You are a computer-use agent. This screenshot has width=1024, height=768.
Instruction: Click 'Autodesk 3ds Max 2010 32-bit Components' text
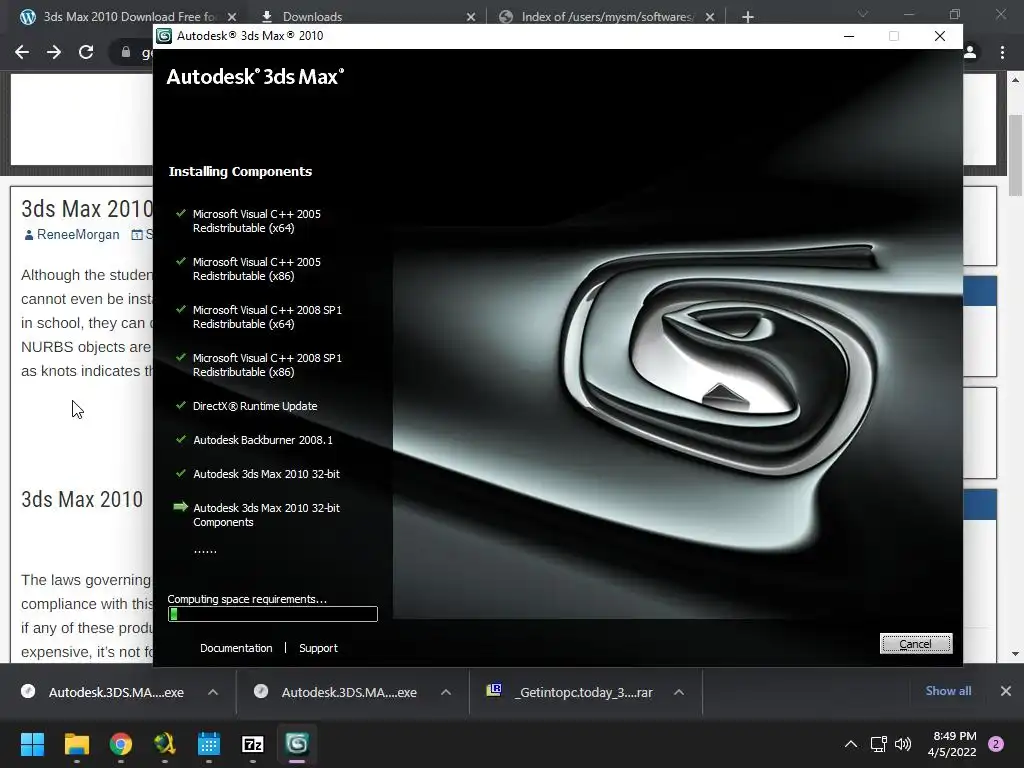coord(266,515)
